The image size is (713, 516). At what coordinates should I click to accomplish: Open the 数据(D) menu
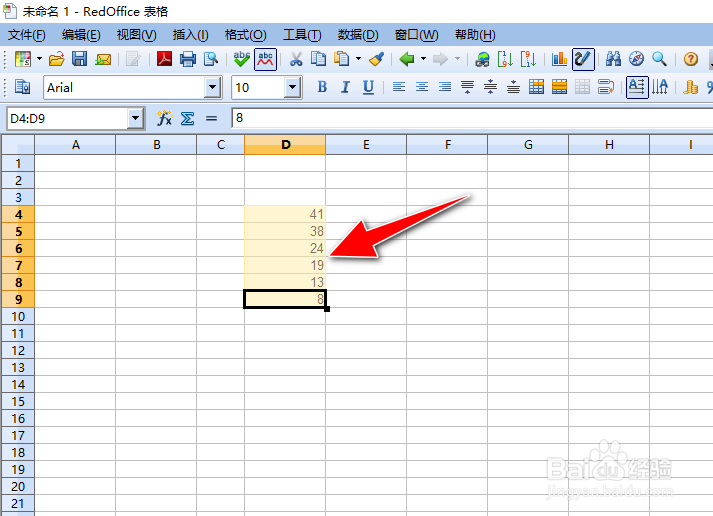[x=358, y=35]
